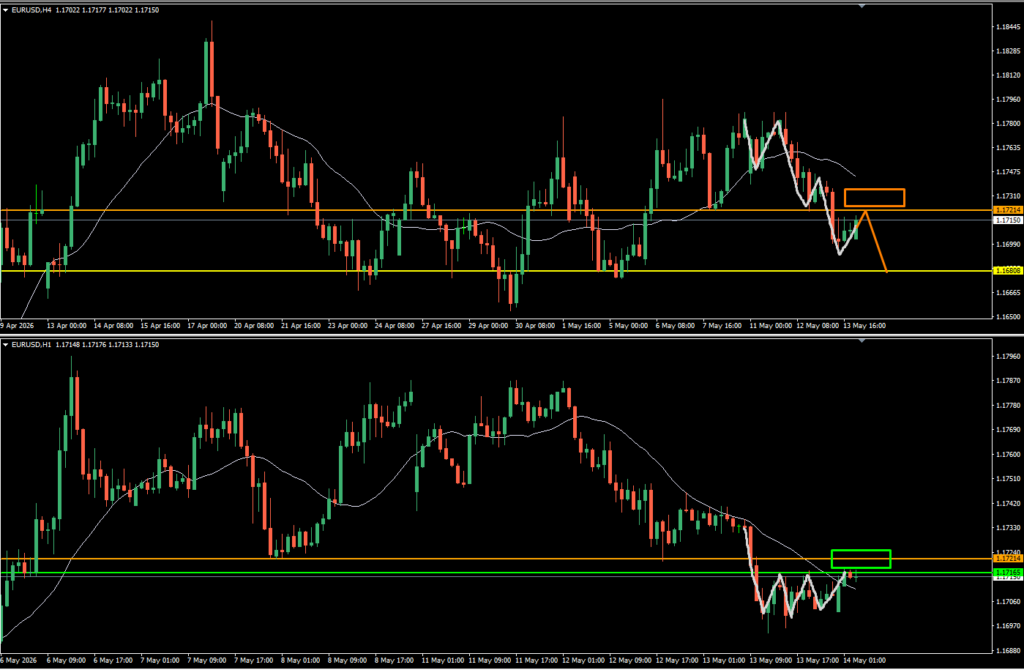Click the 14 Apr 08:00 time label
This screenshot has width=1024, height=670.
click(114, 325)
